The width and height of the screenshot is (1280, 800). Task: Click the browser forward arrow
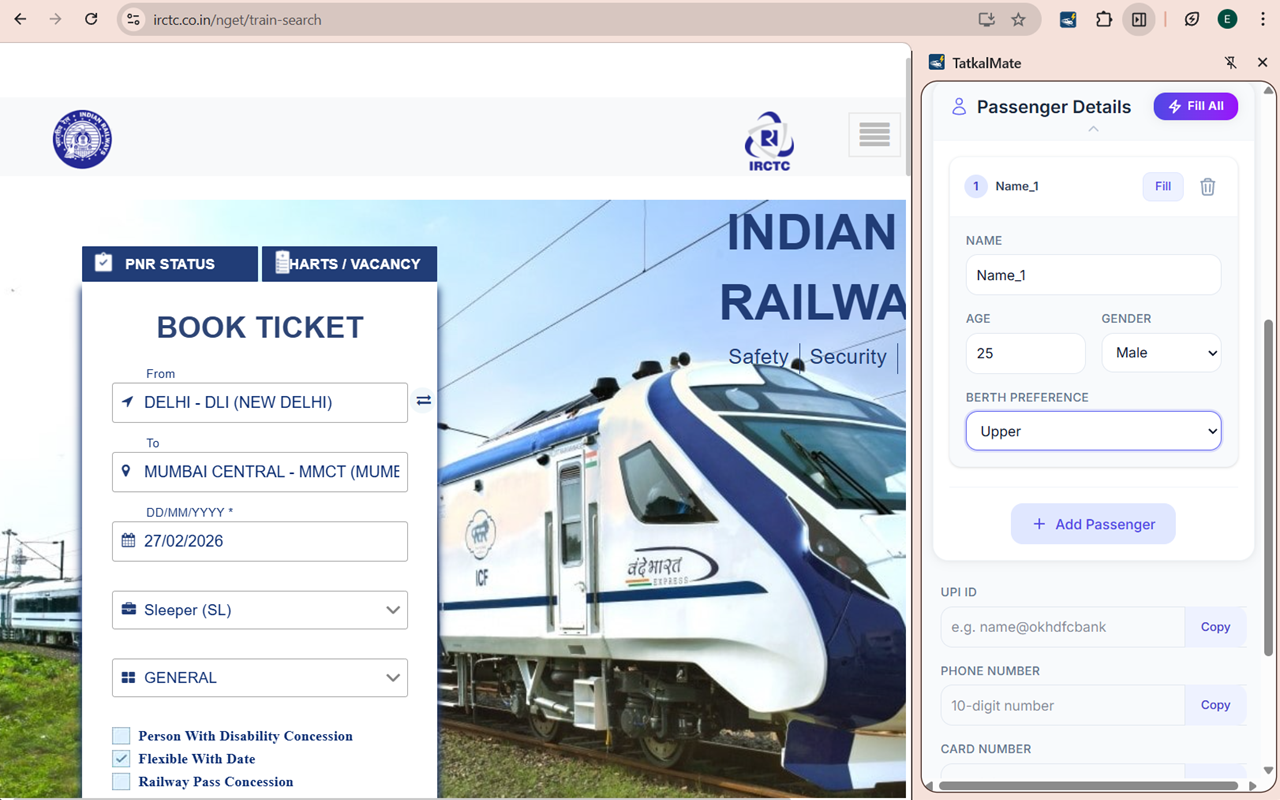(56, 19)
